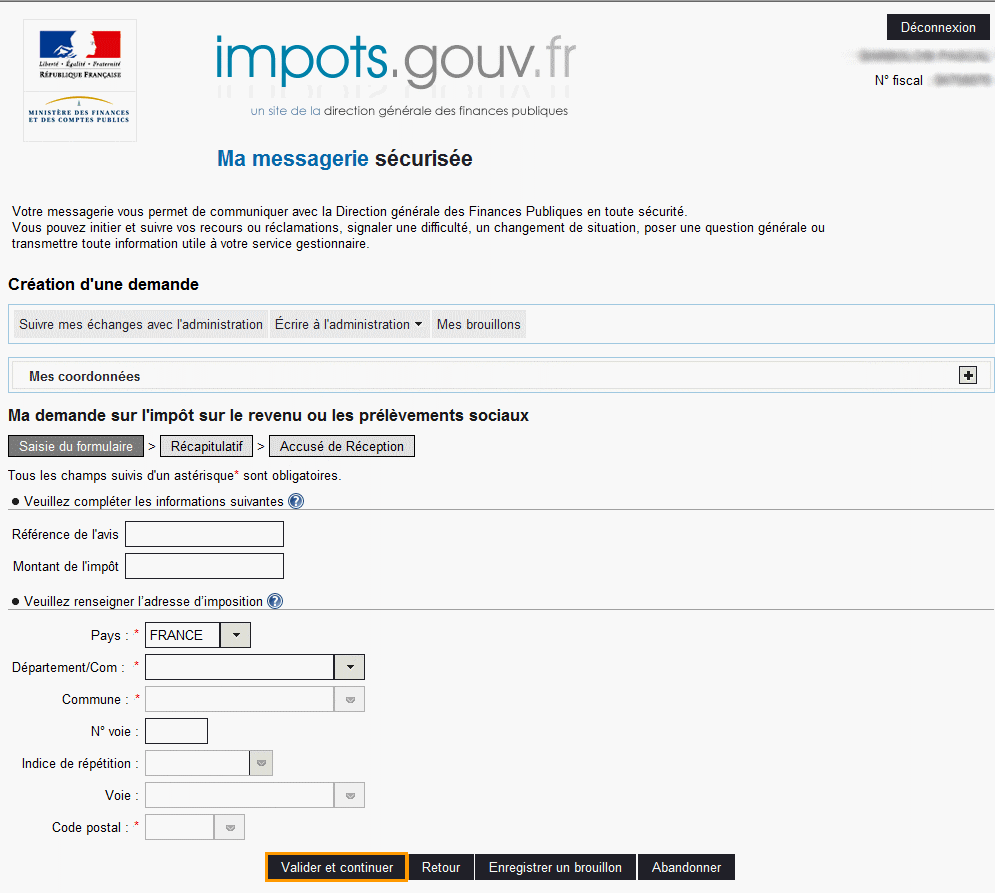Click Valider et continuer
Screen dimensions: 995x893
coord(337,868)
